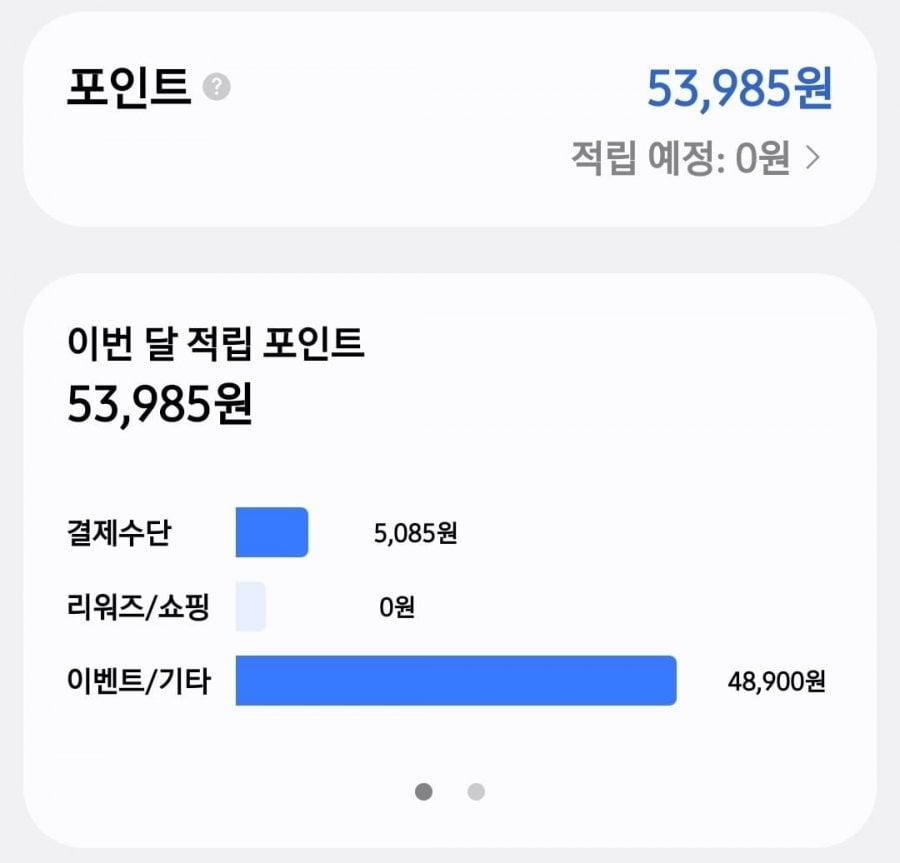Click the 포인트 heading text
The width and height of the screenshot is (900, 863).
(x=129, y=87)
